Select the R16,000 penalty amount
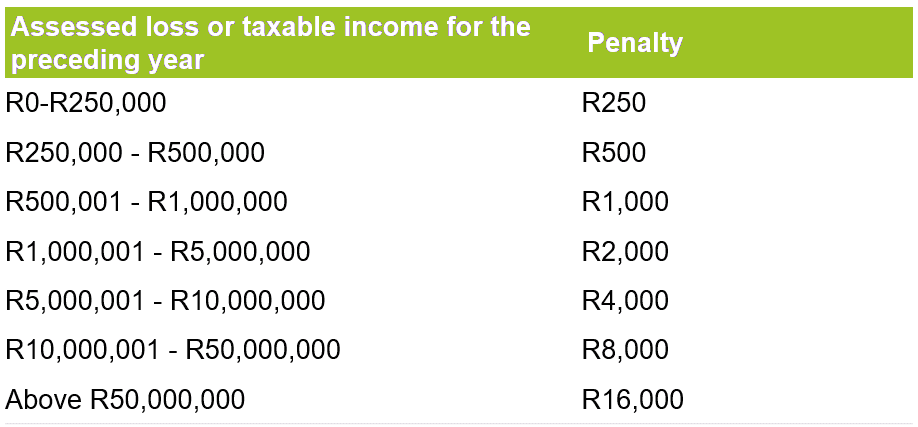The image size is (918, 427). click(633, 400)
